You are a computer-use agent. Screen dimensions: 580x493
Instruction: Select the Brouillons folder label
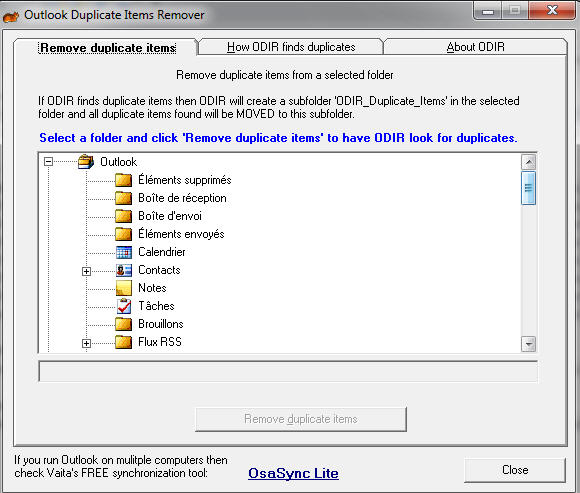[161, 324]
